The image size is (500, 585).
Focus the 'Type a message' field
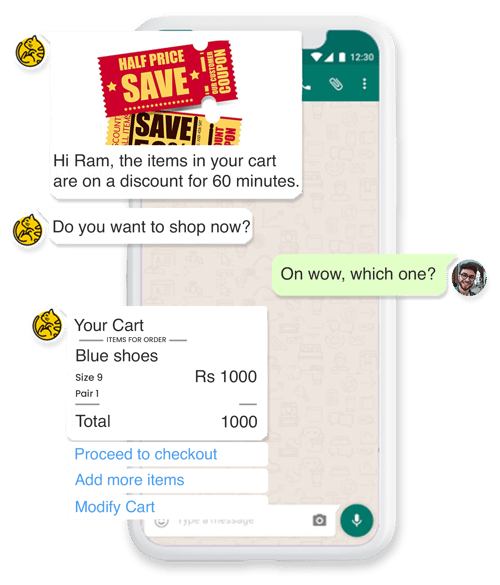[x=239, y=520]
